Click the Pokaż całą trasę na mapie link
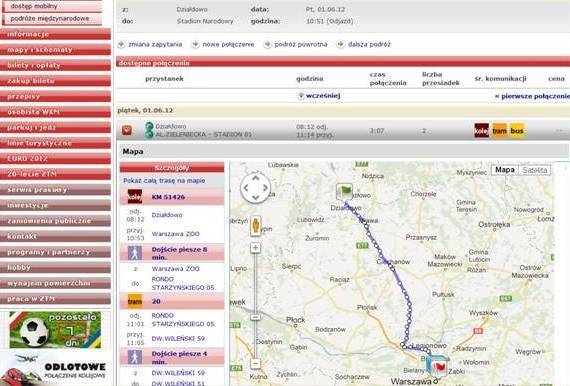The width and height of the screenshot is (570, 386). tap(164, 181)
